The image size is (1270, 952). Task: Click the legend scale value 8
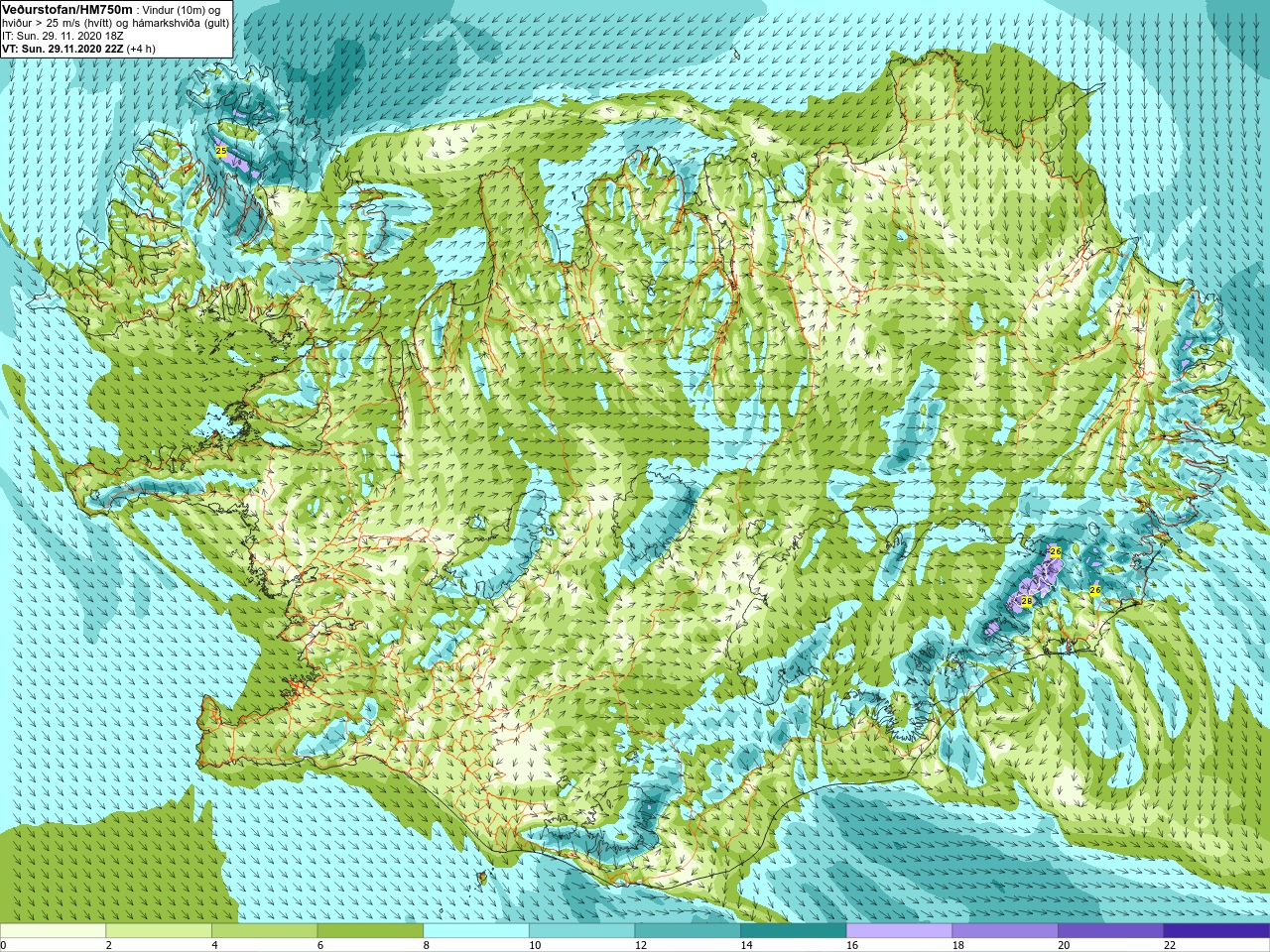tap(427, 946)
